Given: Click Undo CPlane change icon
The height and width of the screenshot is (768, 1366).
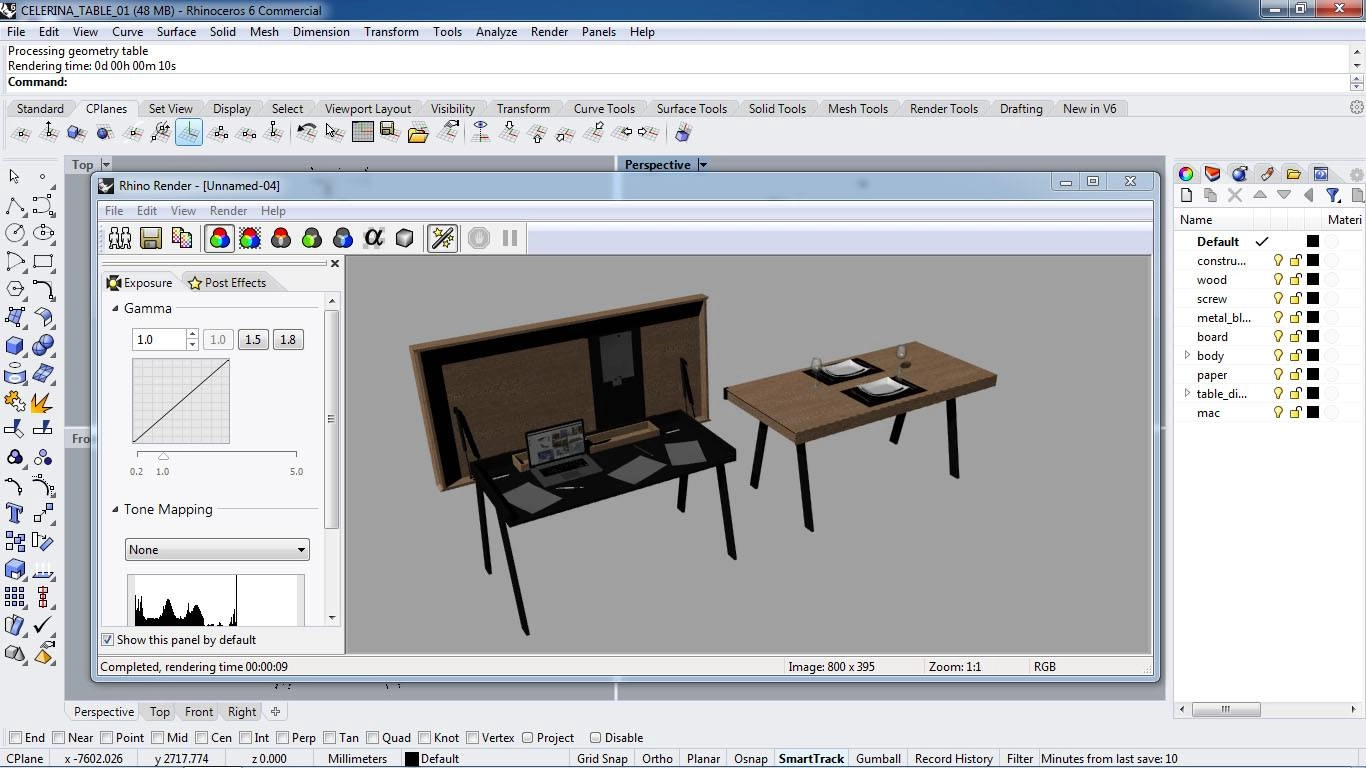Looking at the screenshot, I should (x=307, y=132).
